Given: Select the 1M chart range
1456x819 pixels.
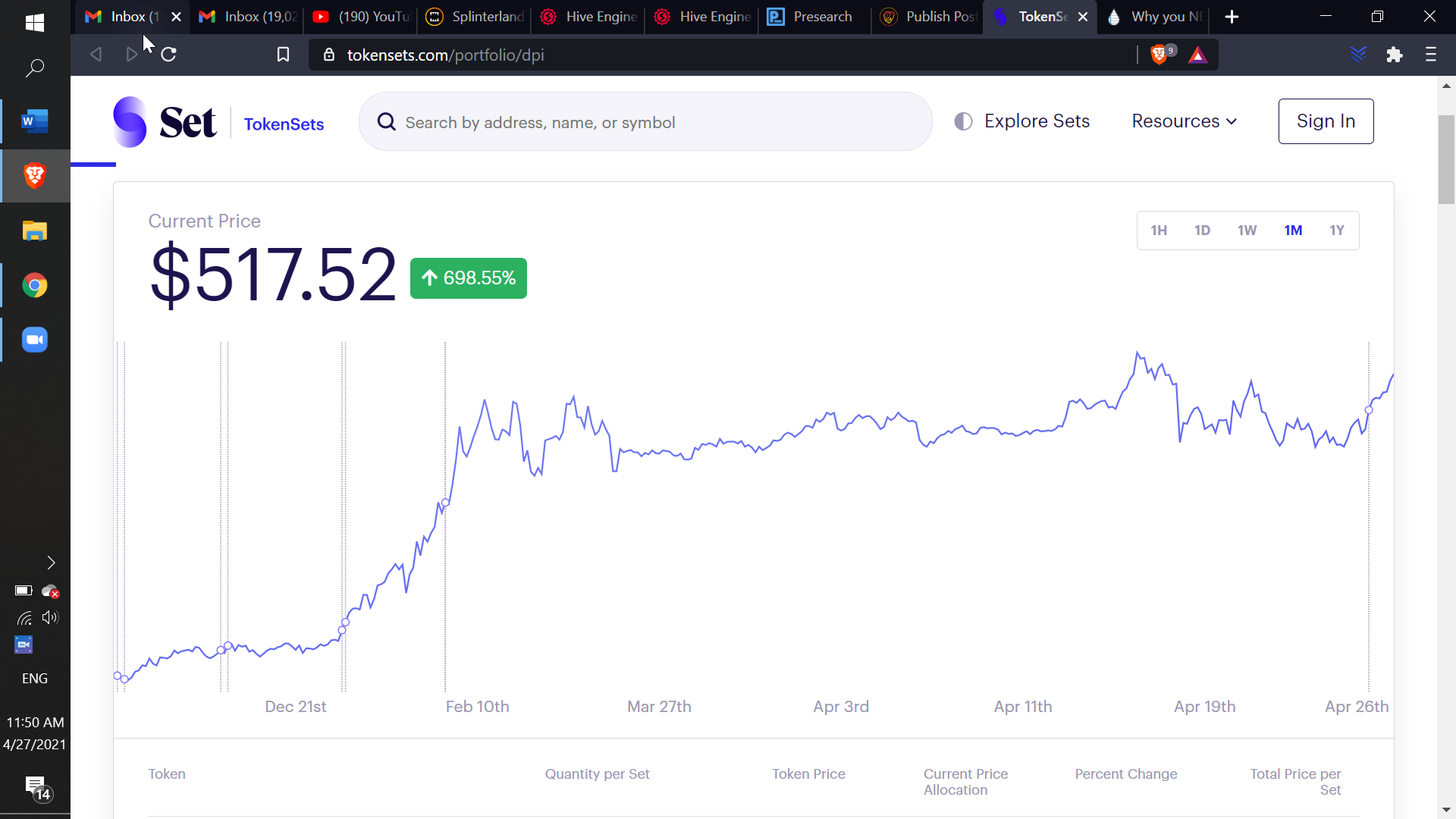Looking at the screenshot, I should click(1293, 231).
